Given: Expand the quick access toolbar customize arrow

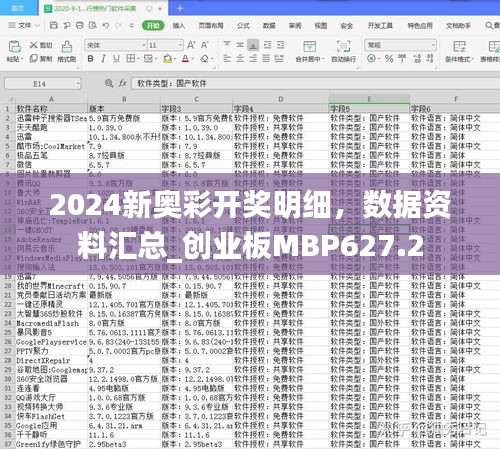Looking at the screenshot, I should (132, 25).
